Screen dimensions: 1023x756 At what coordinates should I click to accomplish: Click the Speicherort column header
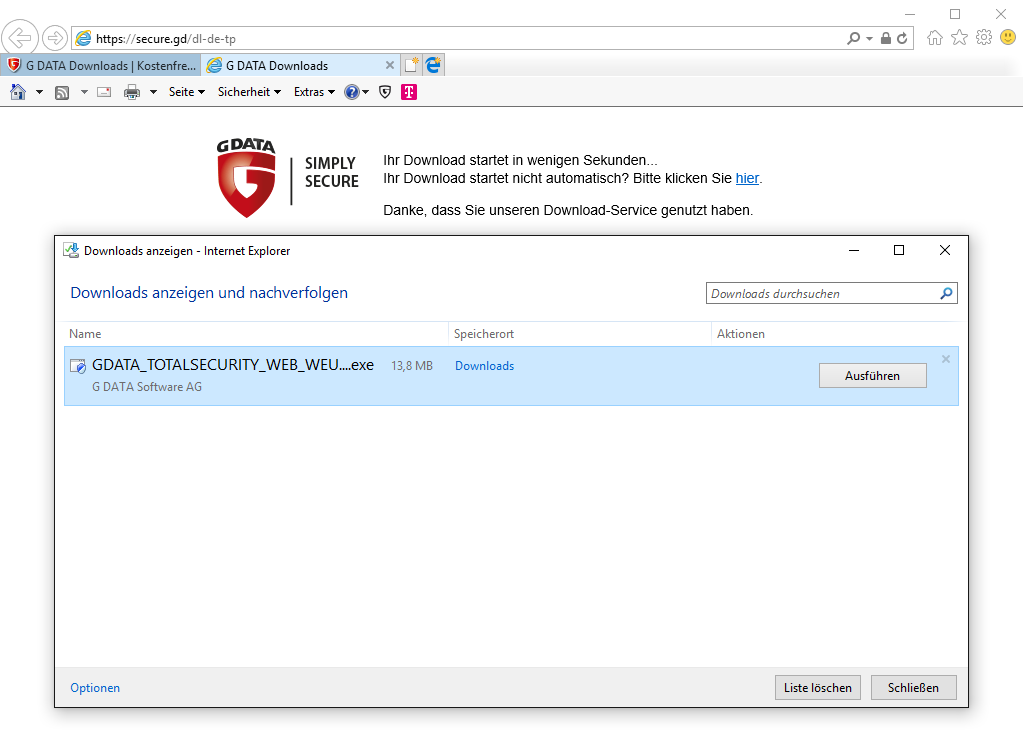pos(579,333)
